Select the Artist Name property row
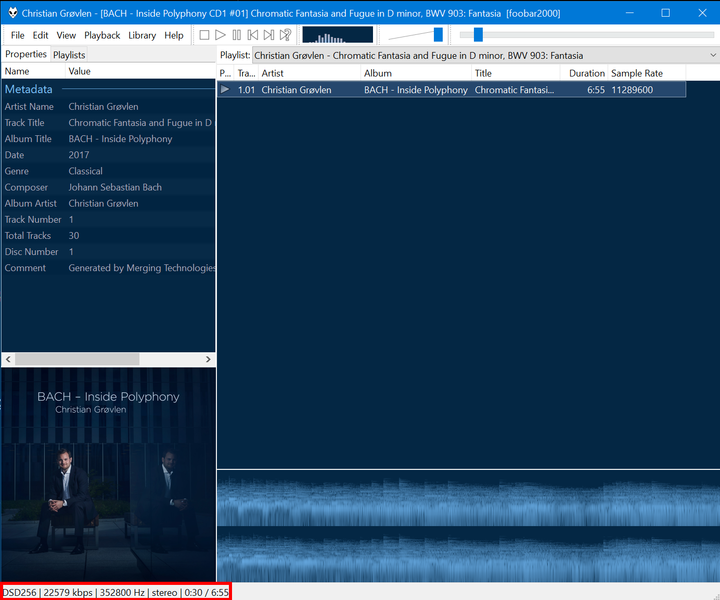This screenshot has width=720, height=600. (108, 107)
